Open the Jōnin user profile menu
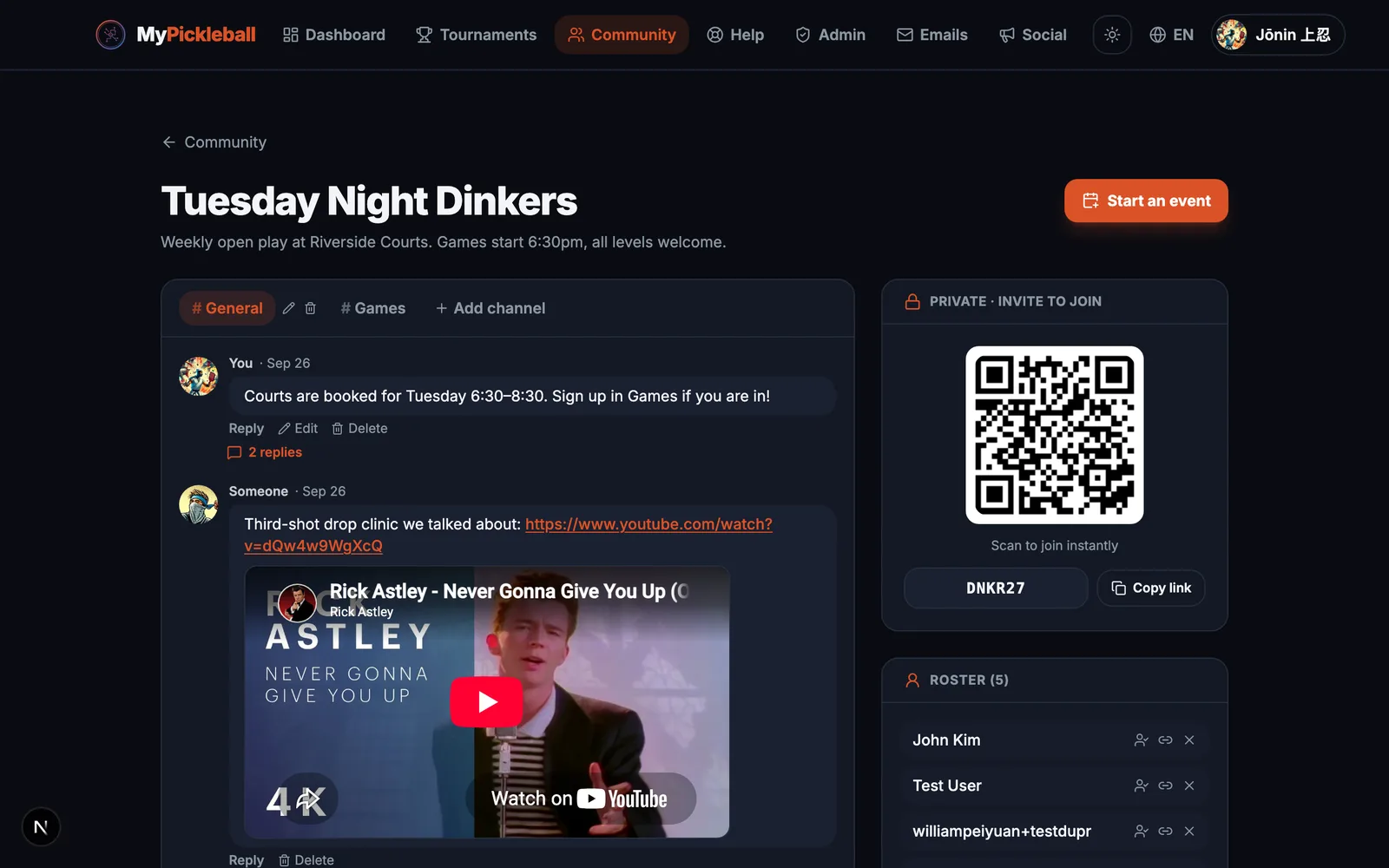The image size is (1389, 868). [1278, 35]
